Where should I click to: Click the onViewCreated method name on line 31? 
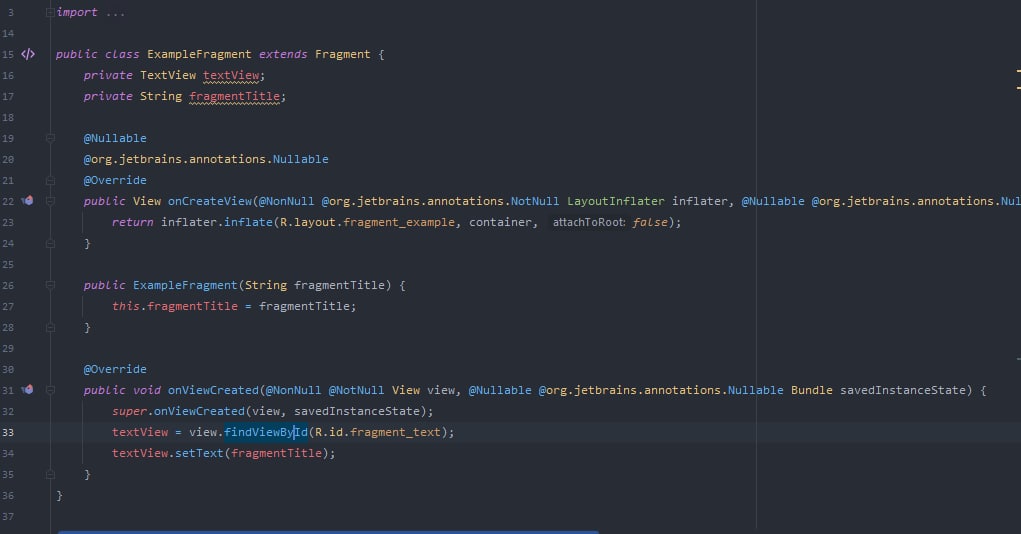pos(214,390)
